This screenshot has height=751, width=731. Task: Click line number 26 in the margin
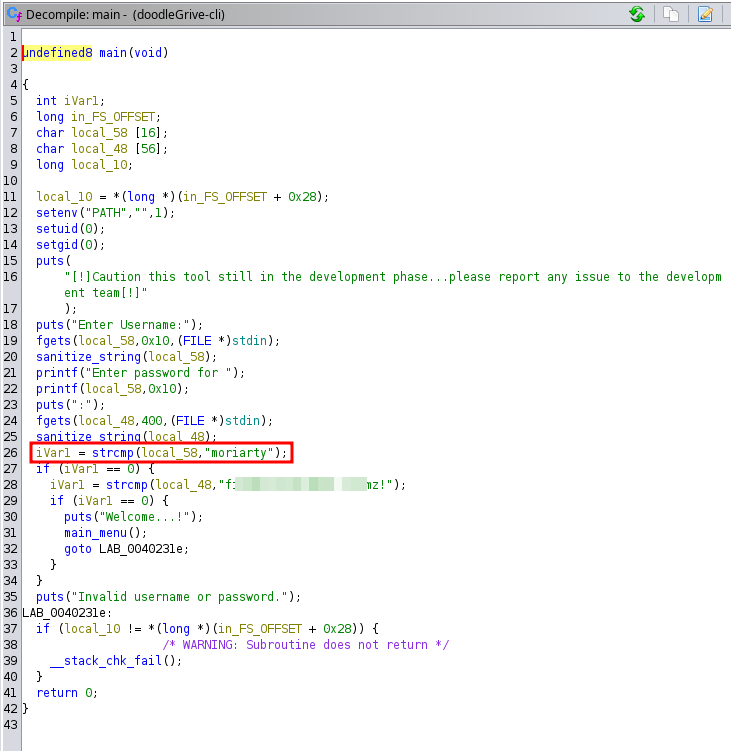tap(11, 453)
